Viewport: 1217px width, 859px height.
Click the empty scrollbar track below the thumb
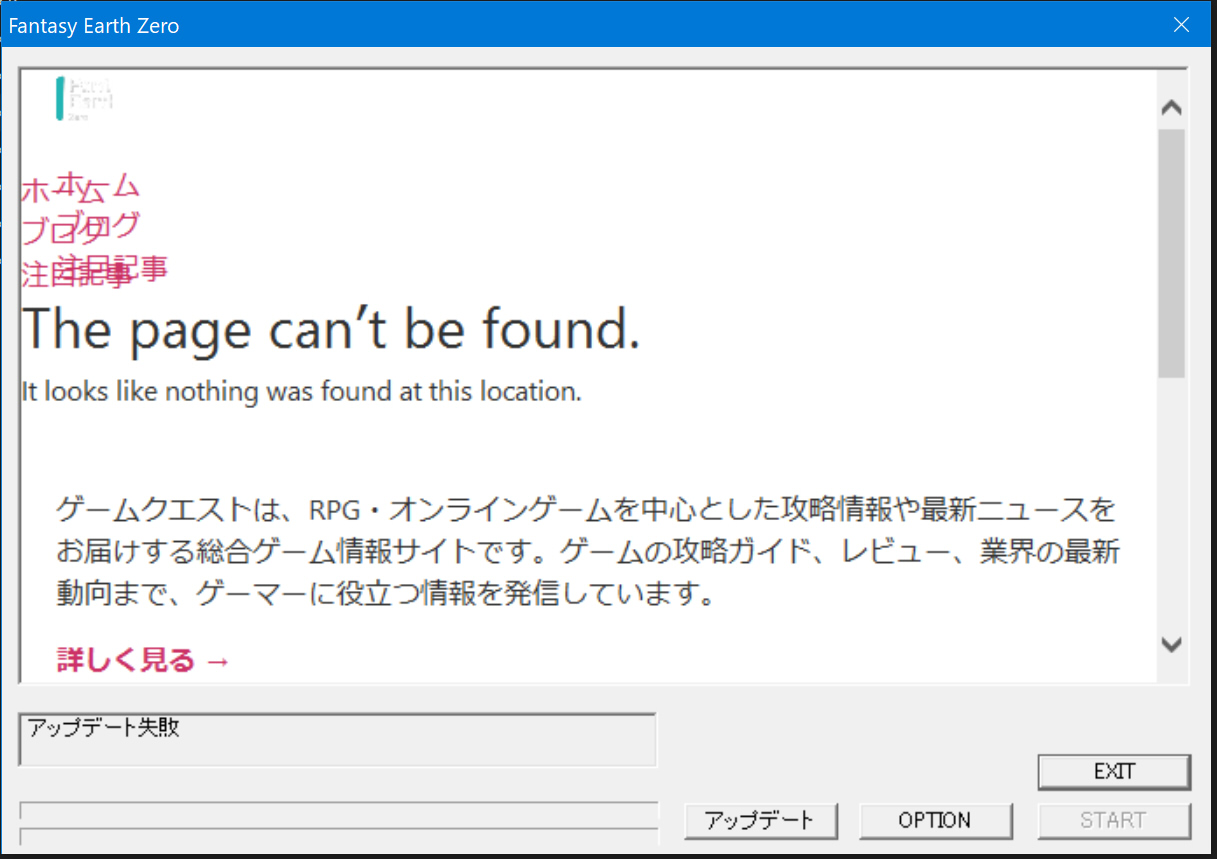click(x=1171, y=500)
